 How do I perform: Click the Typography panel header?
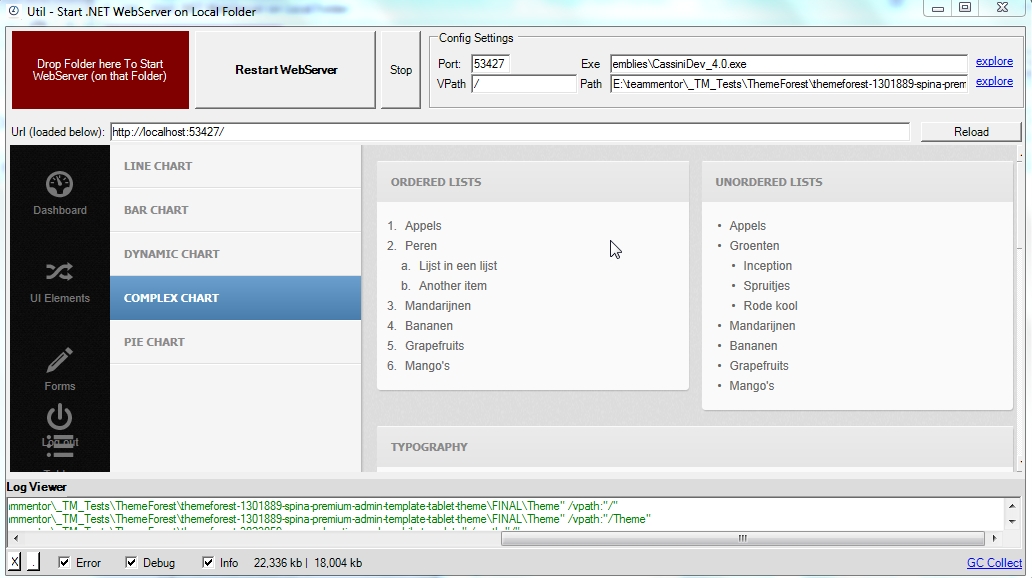pos(694,447)
